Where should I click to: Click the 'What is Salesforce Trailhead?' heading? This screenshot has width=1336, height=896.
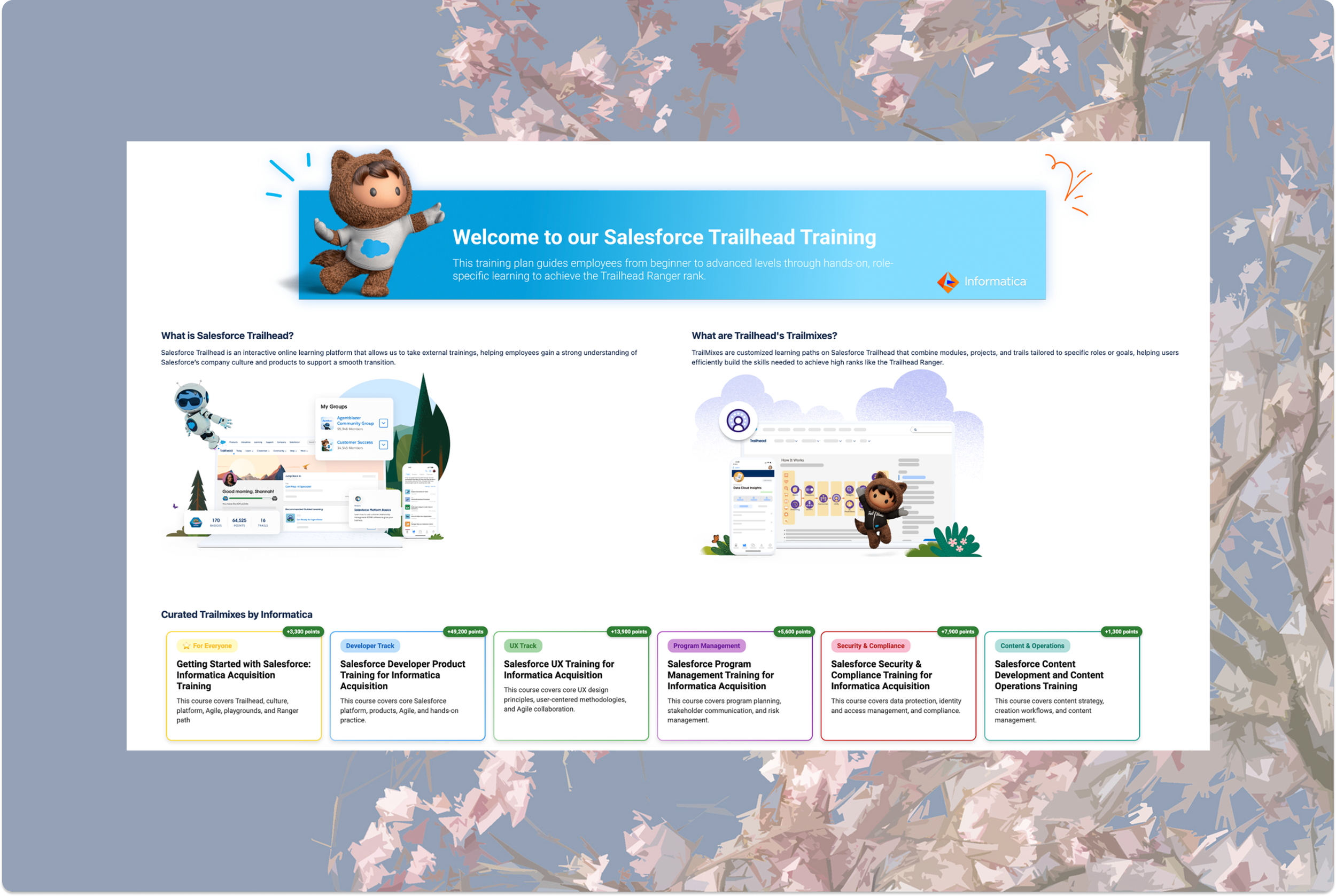[227, 336]
